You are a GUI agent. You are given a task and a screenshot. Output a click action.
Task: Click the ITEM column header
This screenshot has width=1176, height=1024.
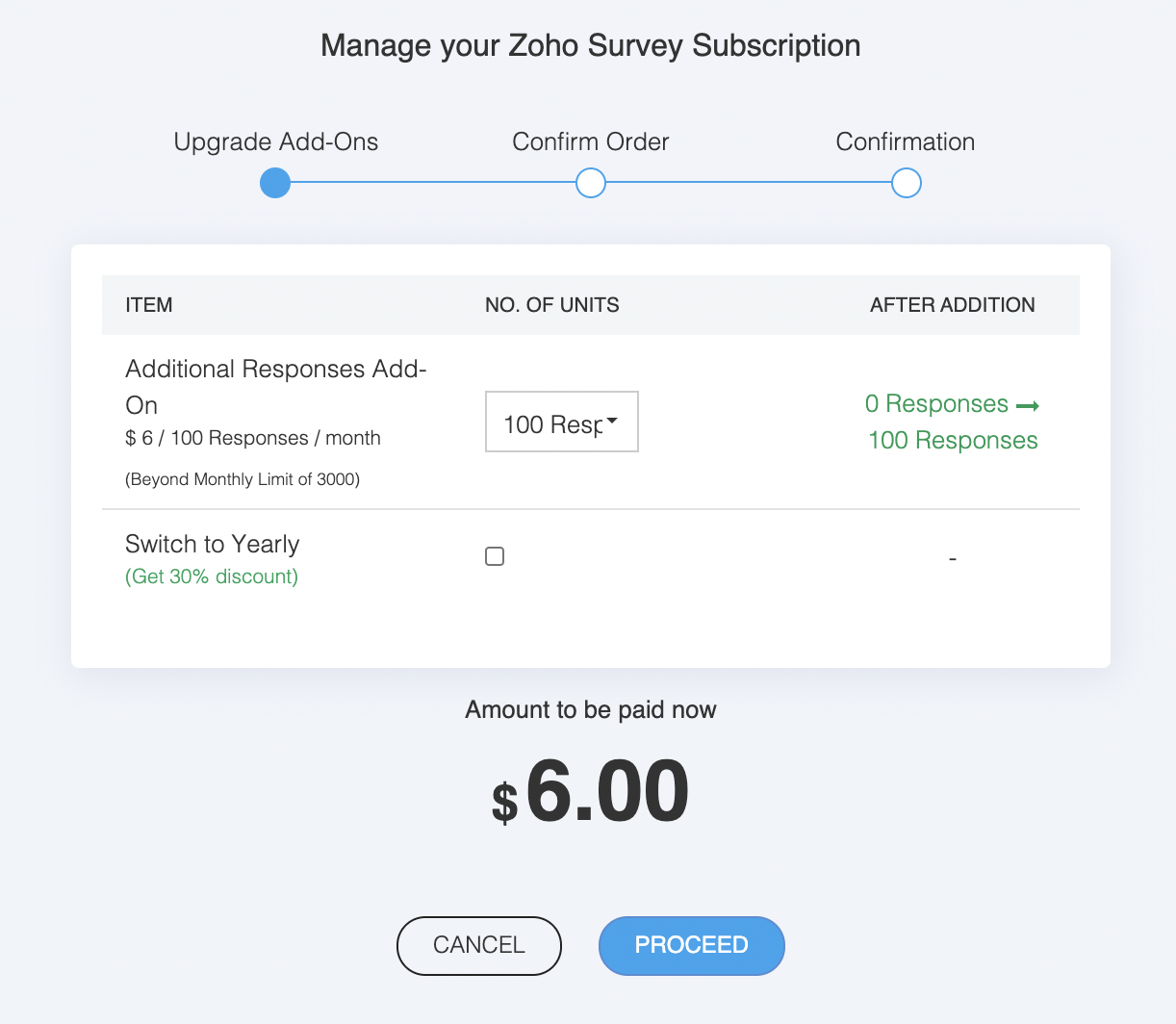tap(149, 305)
